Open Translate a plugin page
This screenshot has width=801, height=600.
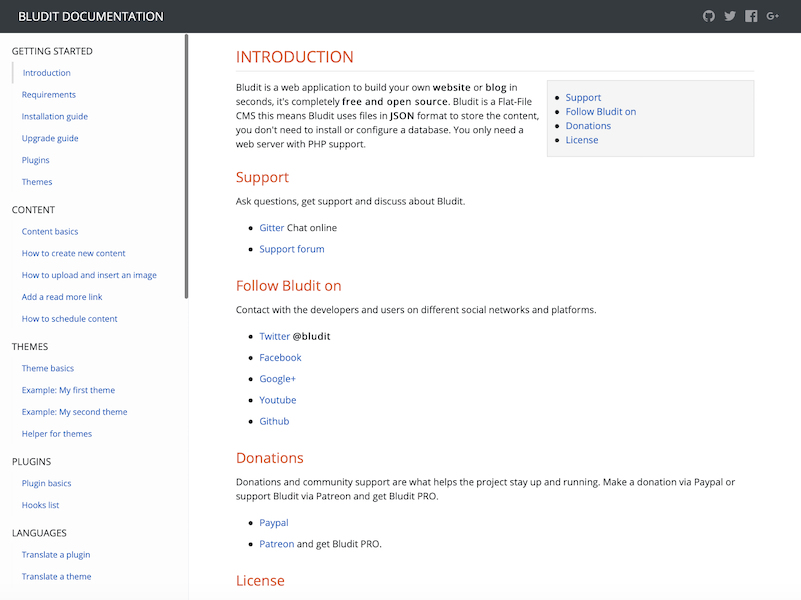click(x=56, y=555)
